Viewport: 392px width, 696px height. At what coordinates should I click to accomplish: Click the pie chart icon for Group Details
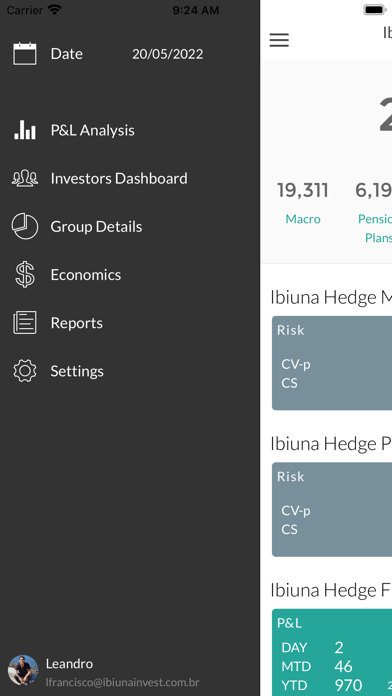[x=24, y=226]
